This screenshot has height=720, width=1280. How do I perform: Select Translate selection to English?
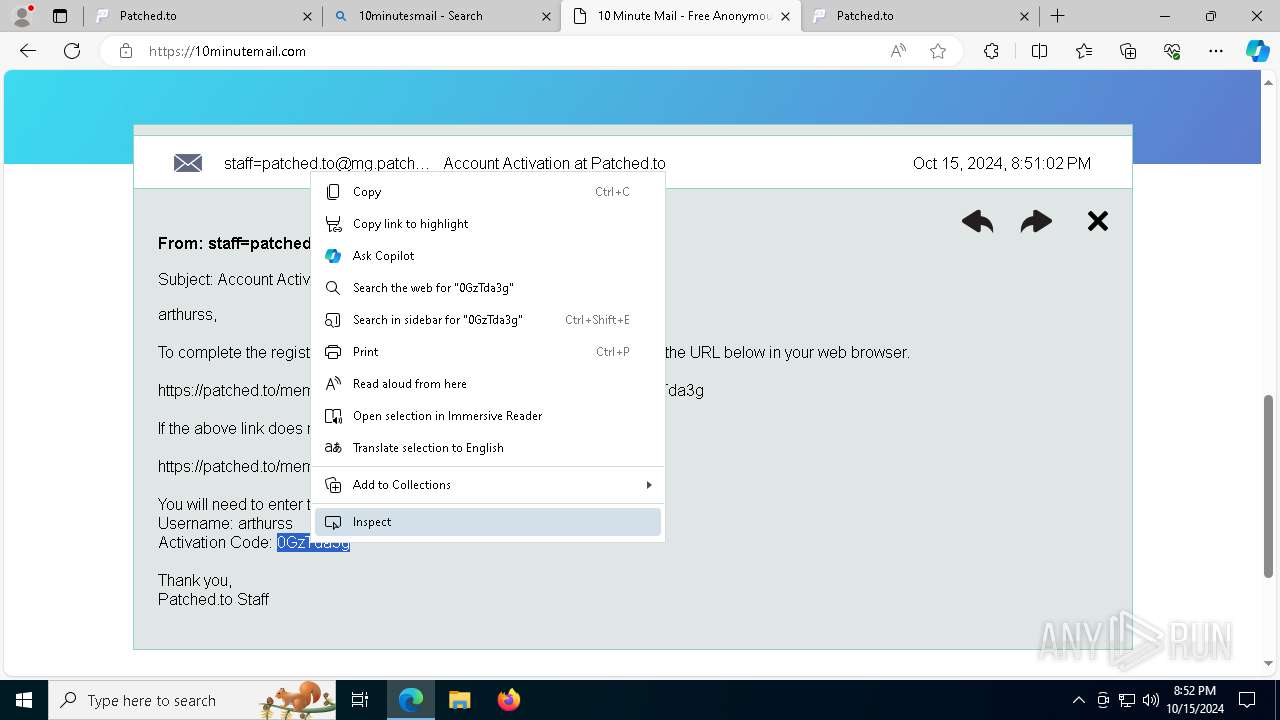(x=488, y=448)
